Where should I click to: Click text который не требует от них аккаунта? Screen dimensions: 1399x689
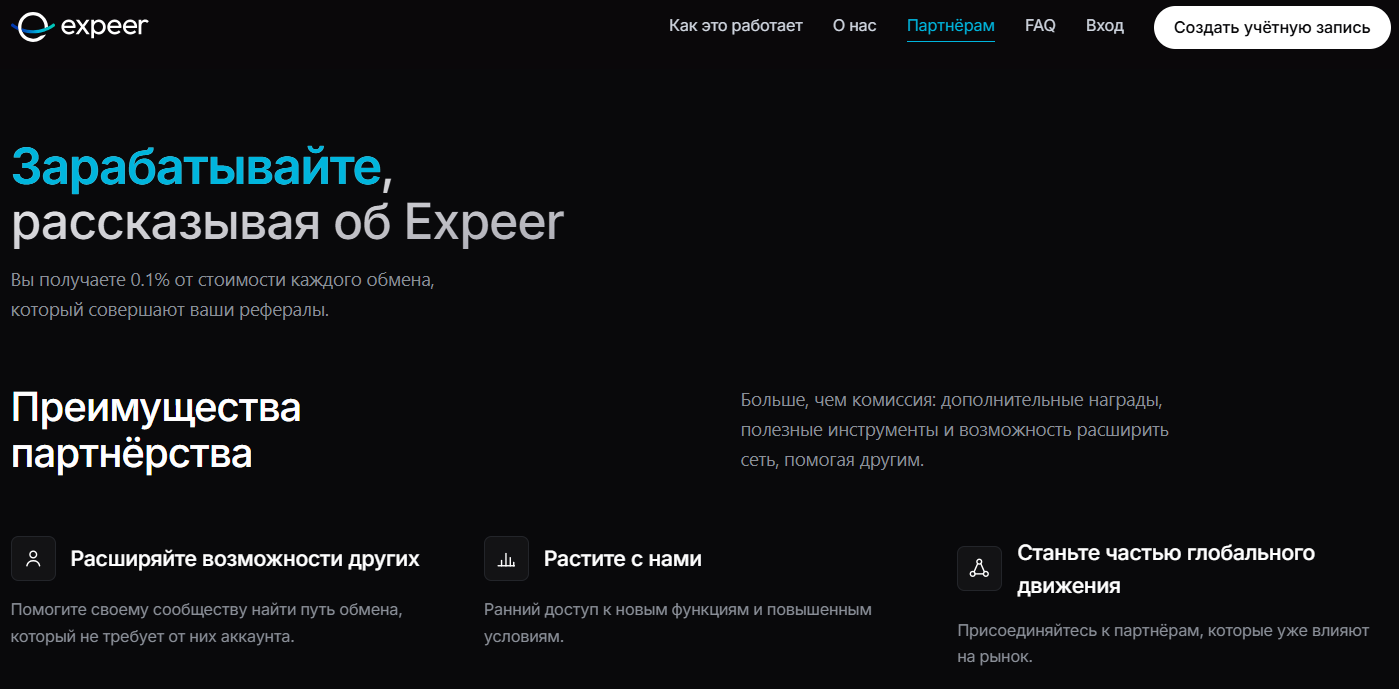[x=153, y=637]
